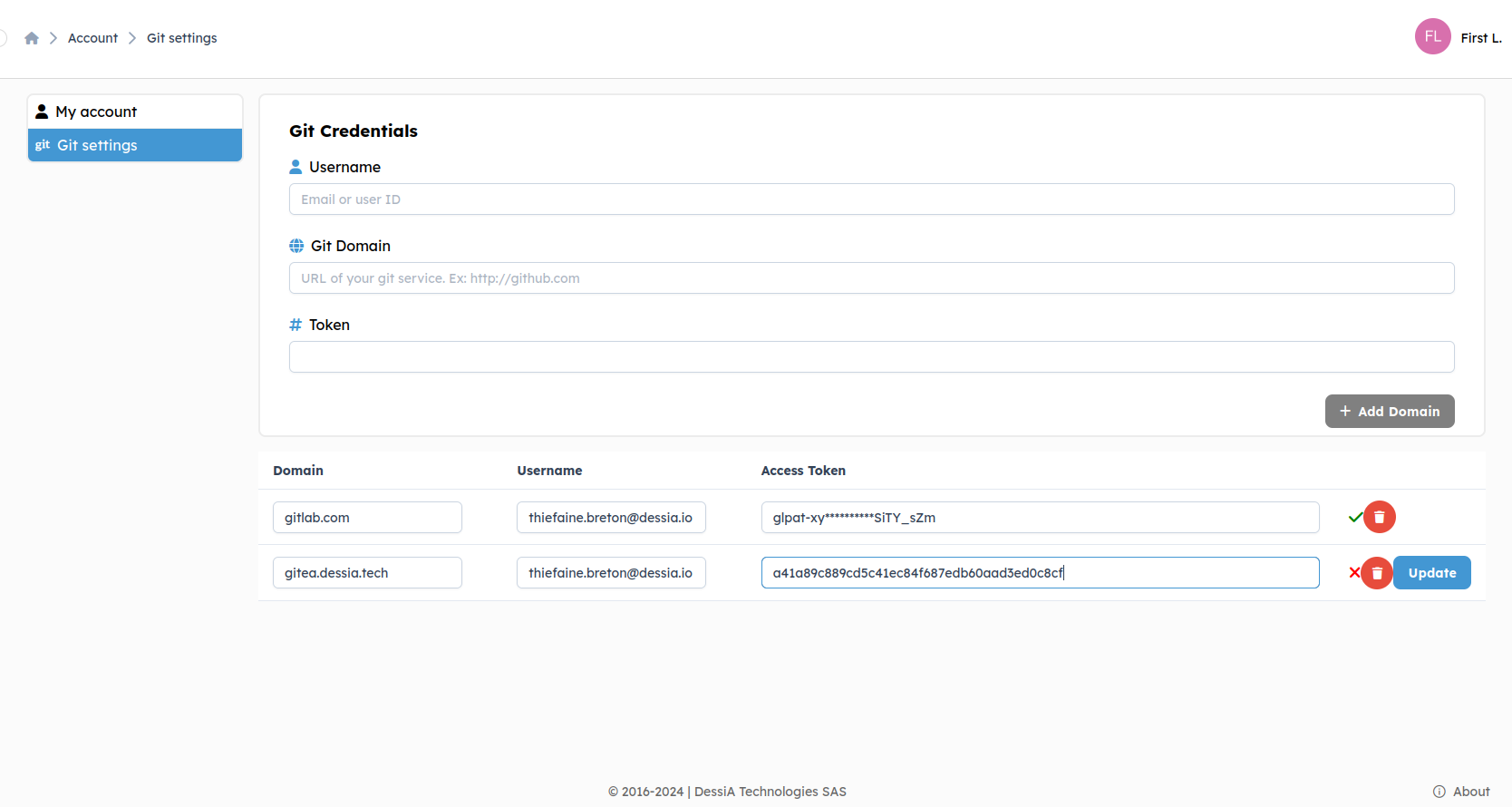Go to Account in breadcrumb

[92, 38]
